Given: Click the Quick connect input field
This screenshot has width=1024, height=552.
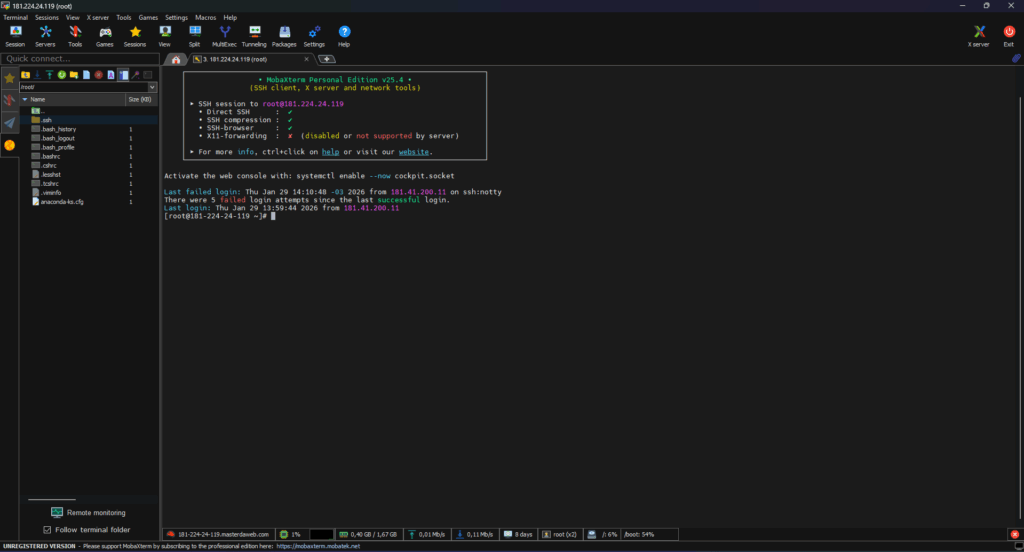Looking at the screenshot, I should click(x=80, y=59).
